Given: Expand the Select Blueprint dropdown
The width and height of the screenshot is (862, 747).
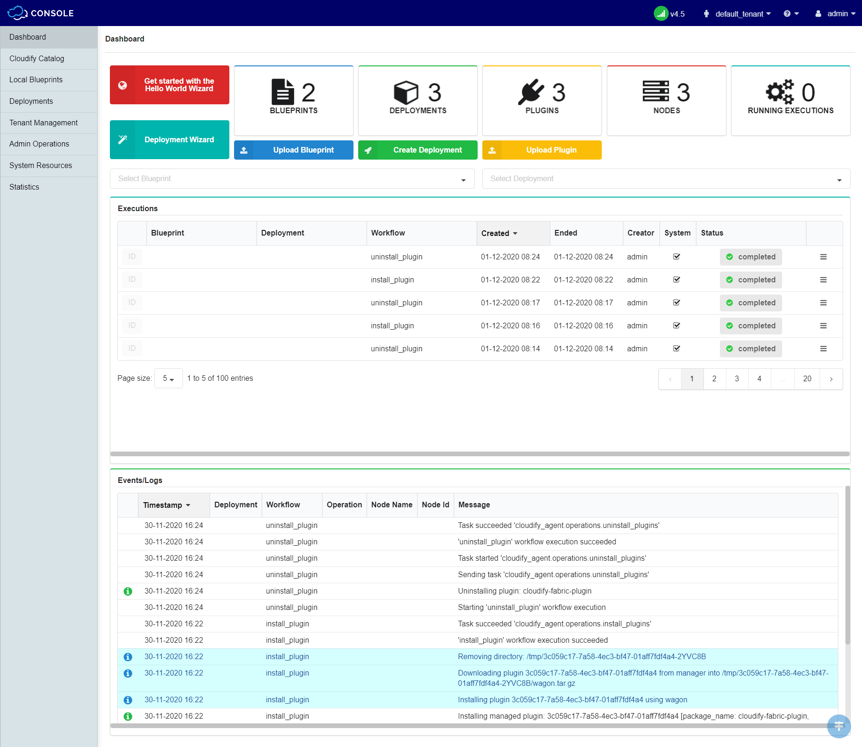Looking at the screenshot, I should coord(292,179).
